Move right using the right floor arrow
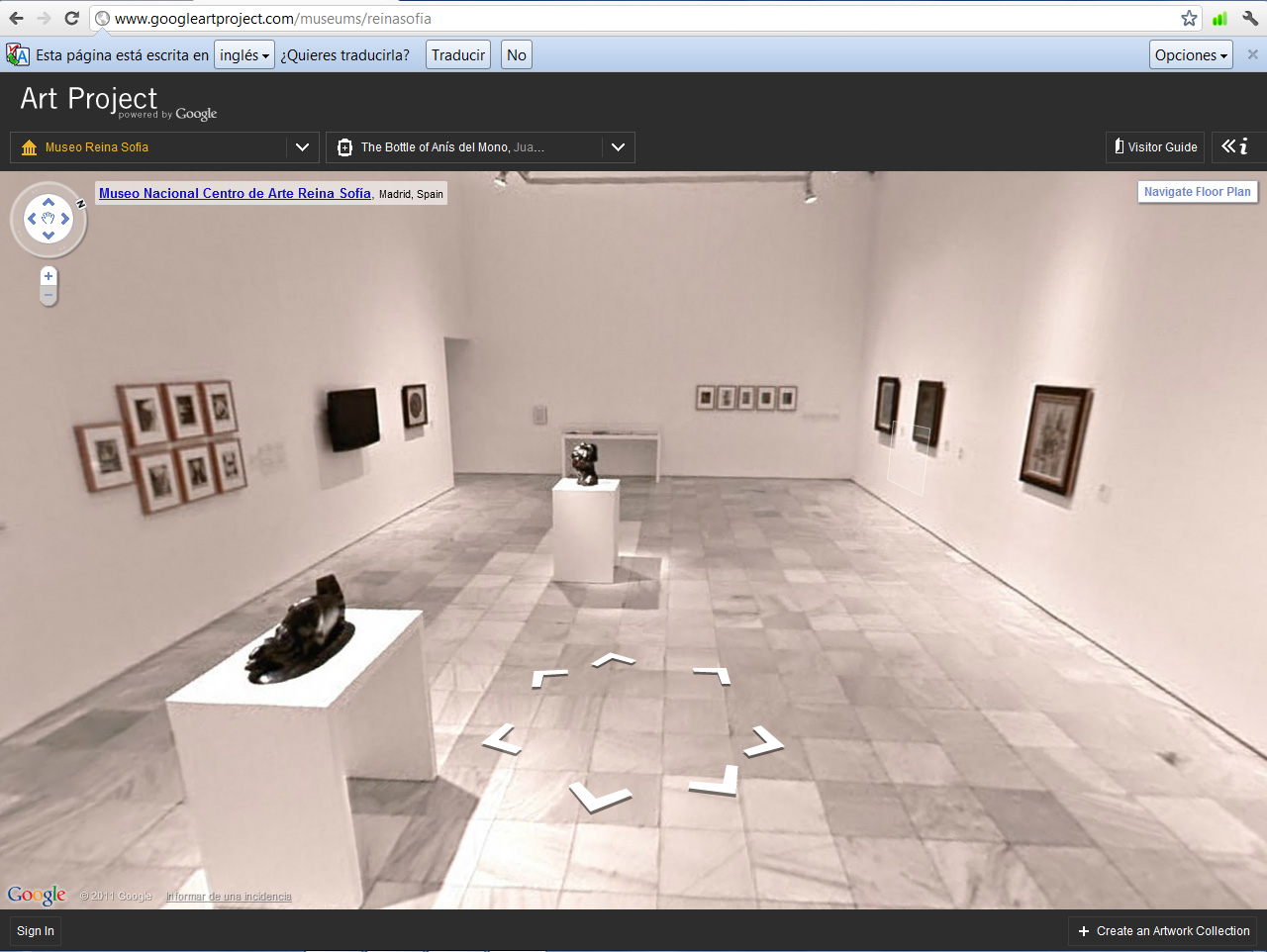Screen dimensions: 1267x952 point(764,740)
